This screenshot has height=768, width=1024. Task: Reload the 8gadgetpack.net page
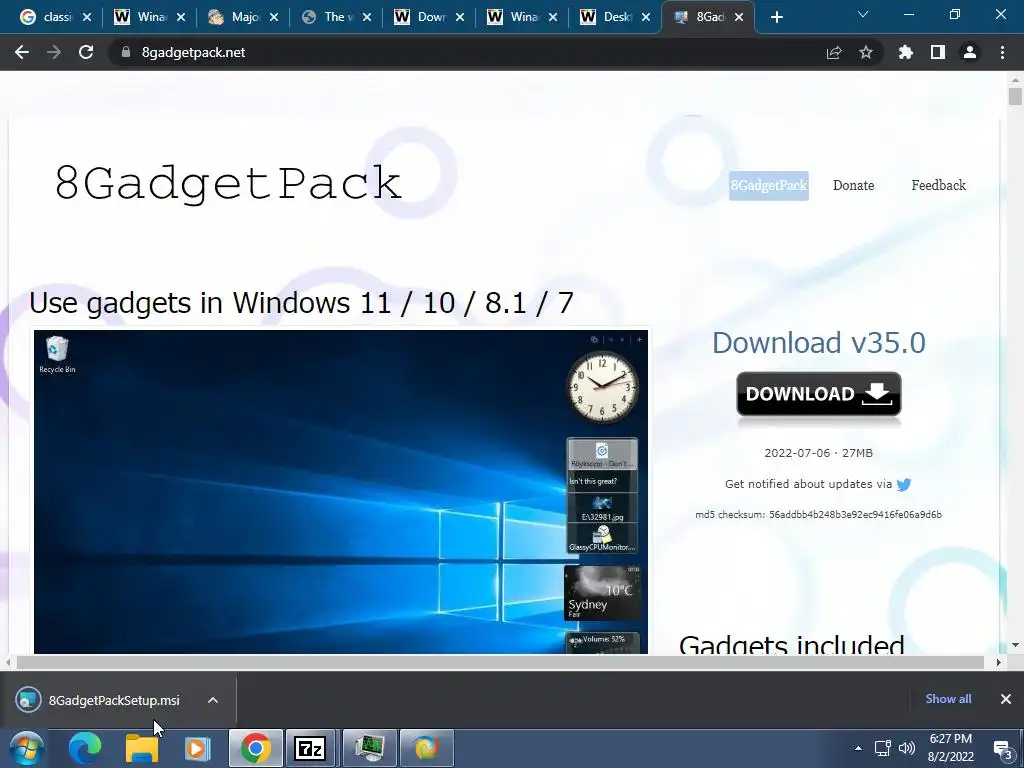pyautogui.click(x=86, y=52)
